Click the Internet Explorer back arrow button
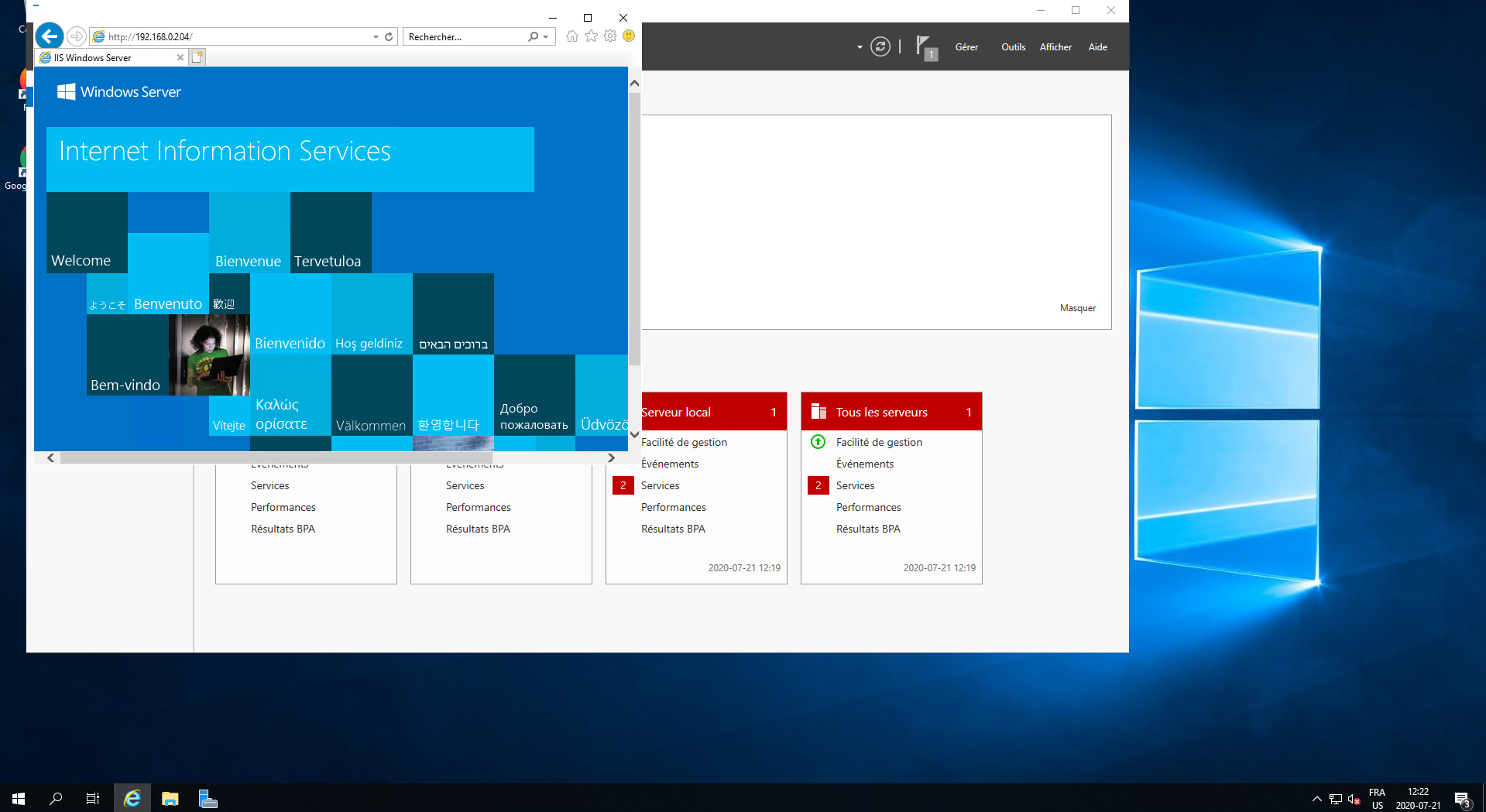1486x812 pixels. point(50,36)
